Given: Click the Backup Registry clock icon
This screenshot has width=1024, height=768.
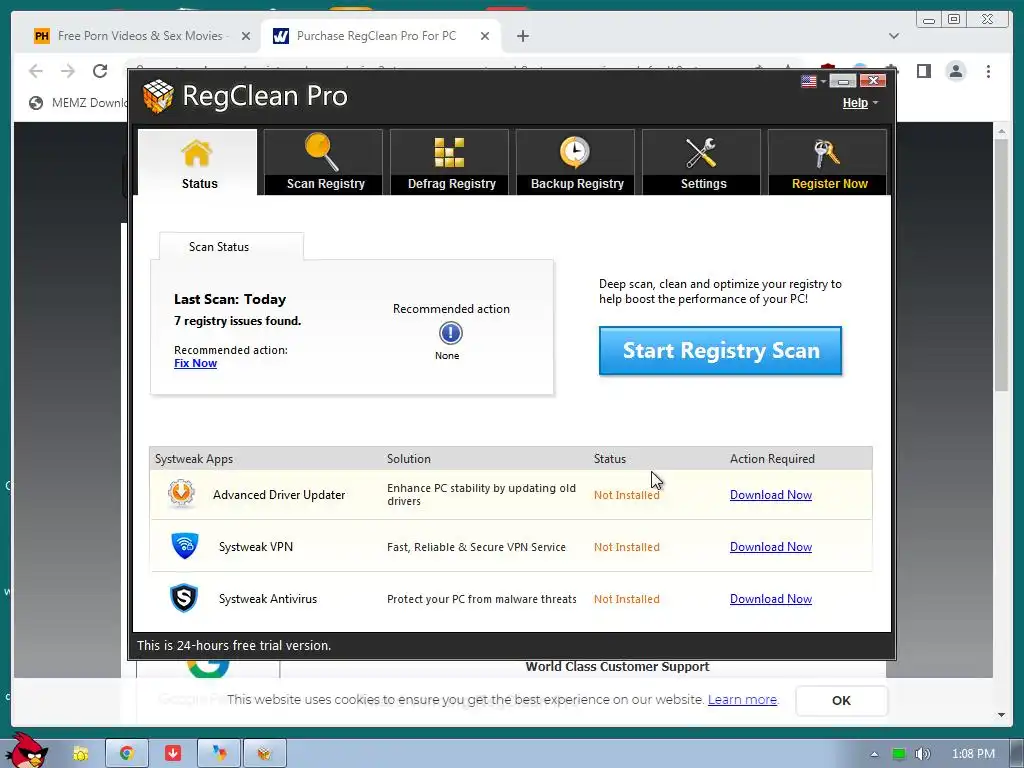Looking at the screenshot, I should pos(575,152).
